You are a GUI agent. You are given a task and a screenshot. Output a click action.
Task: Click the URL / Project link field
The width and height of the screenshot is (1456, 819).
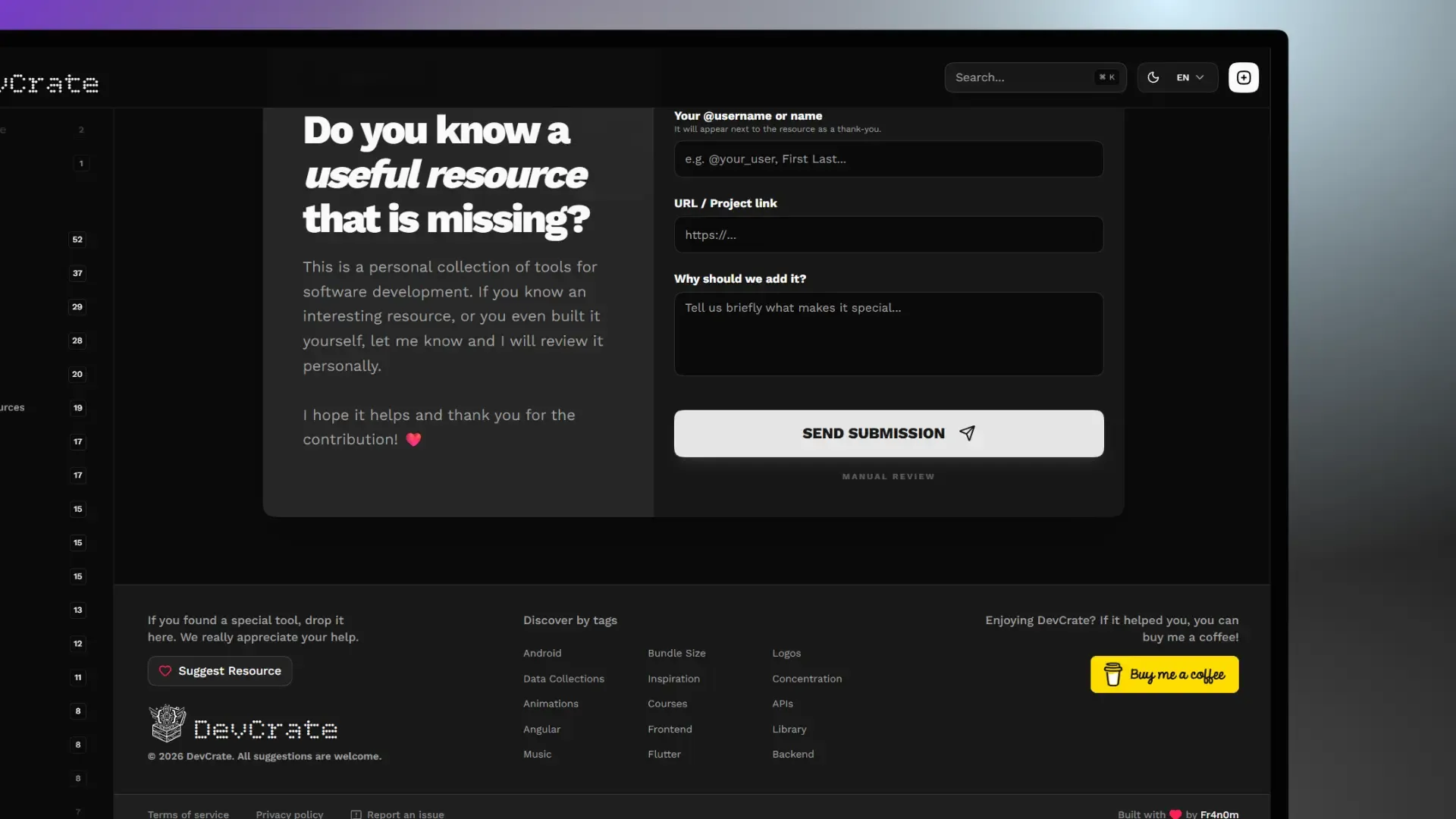888,235
